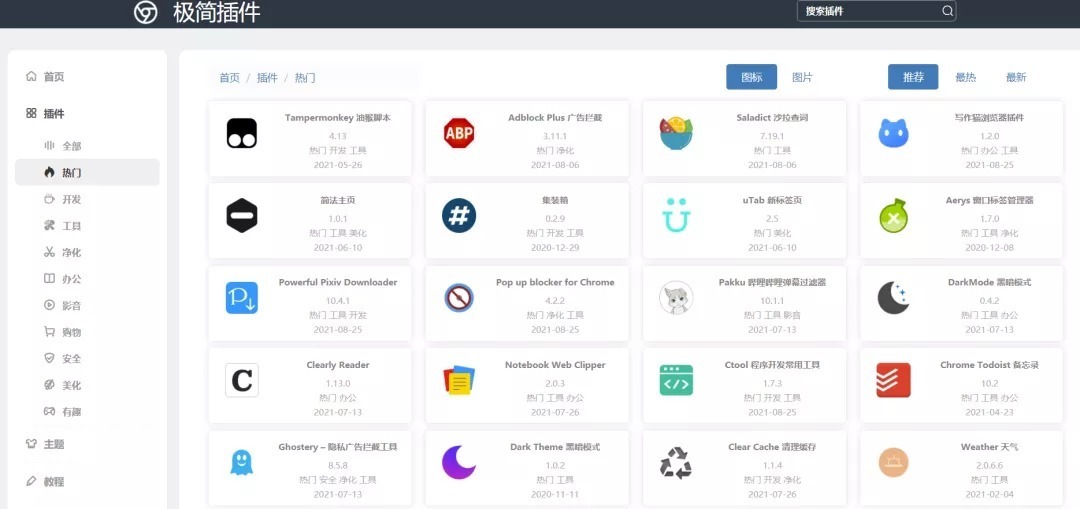Screen dimensions: 1080x509
Task: Click the 首页 breadcrumb link
Action: pos(229,77)
